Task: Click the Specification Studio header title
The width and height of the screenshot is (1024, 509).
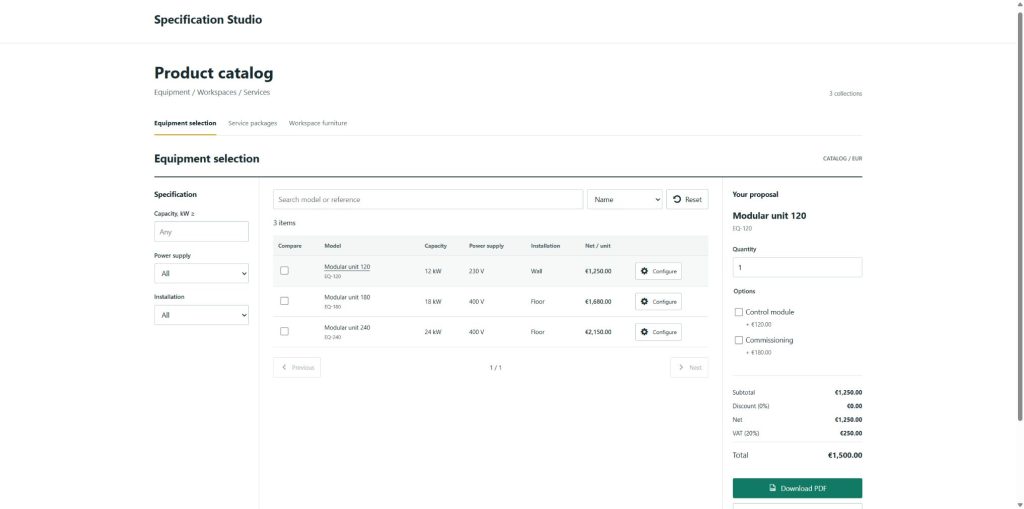Action: [208, 20]
